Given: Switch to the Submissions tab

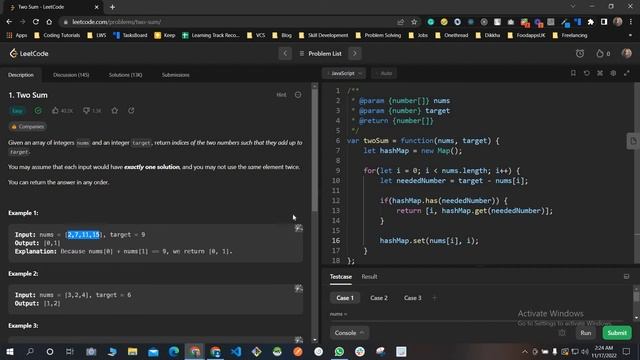Looking at the screenshot, I should coord(176,75).
